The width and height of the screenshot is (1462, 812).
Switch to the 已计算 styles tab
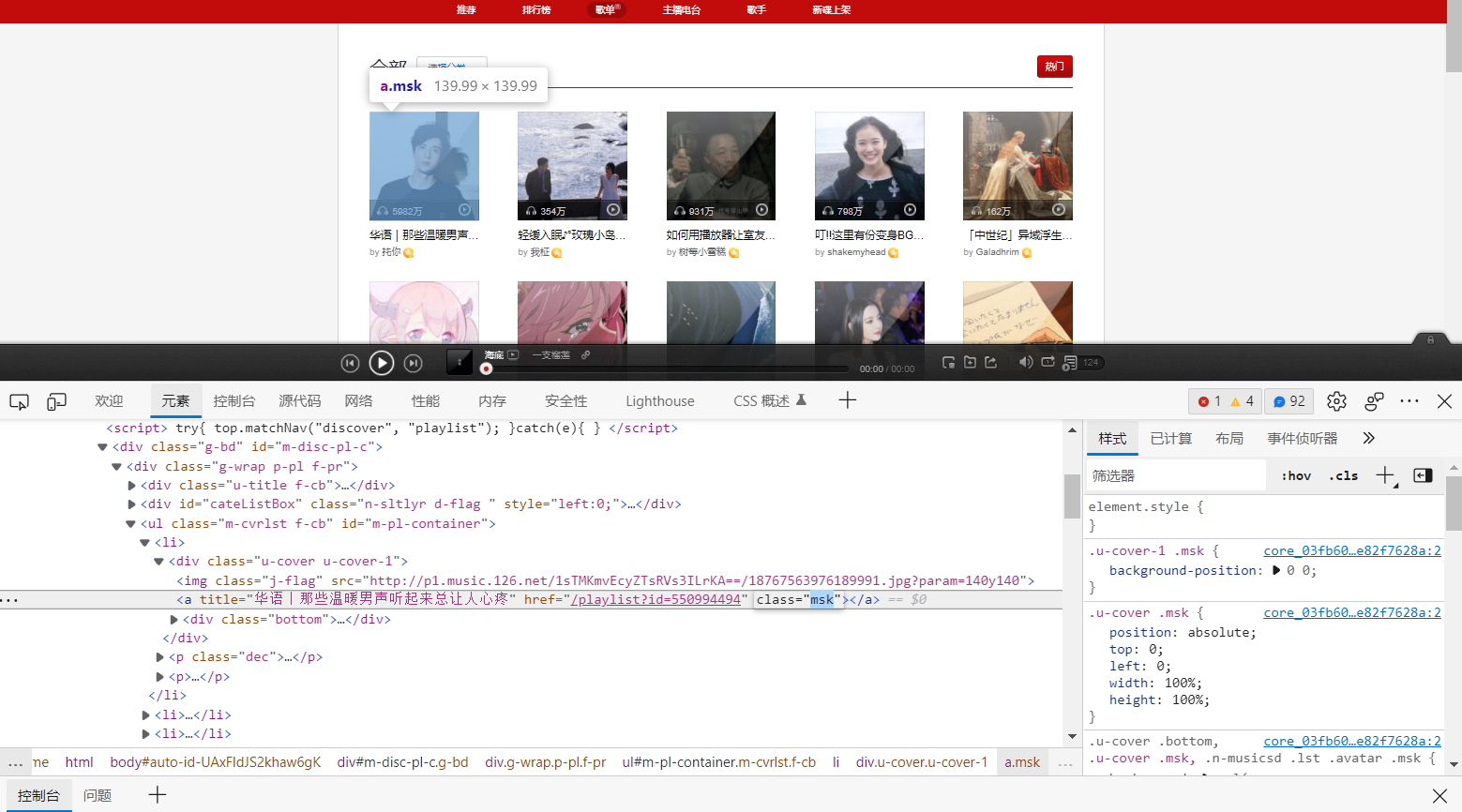click(x=1170, y=438)
